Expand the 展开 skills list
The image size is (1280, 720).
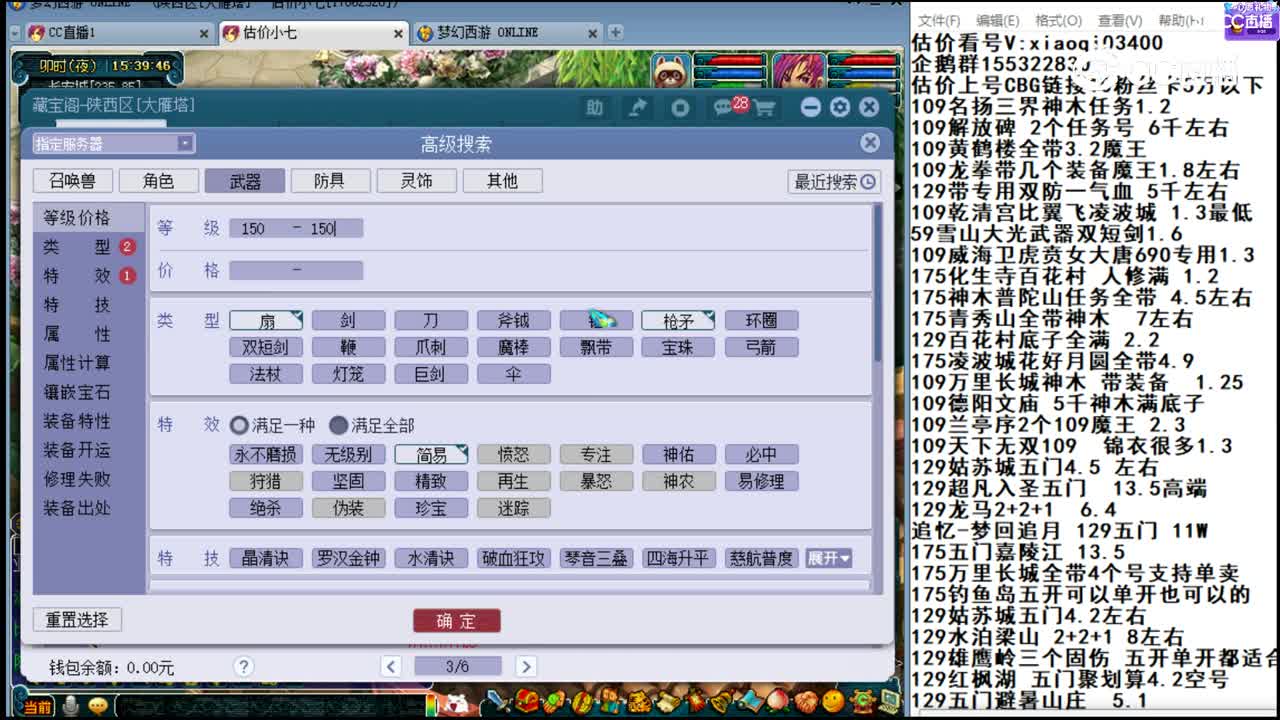tap(829, 558)
